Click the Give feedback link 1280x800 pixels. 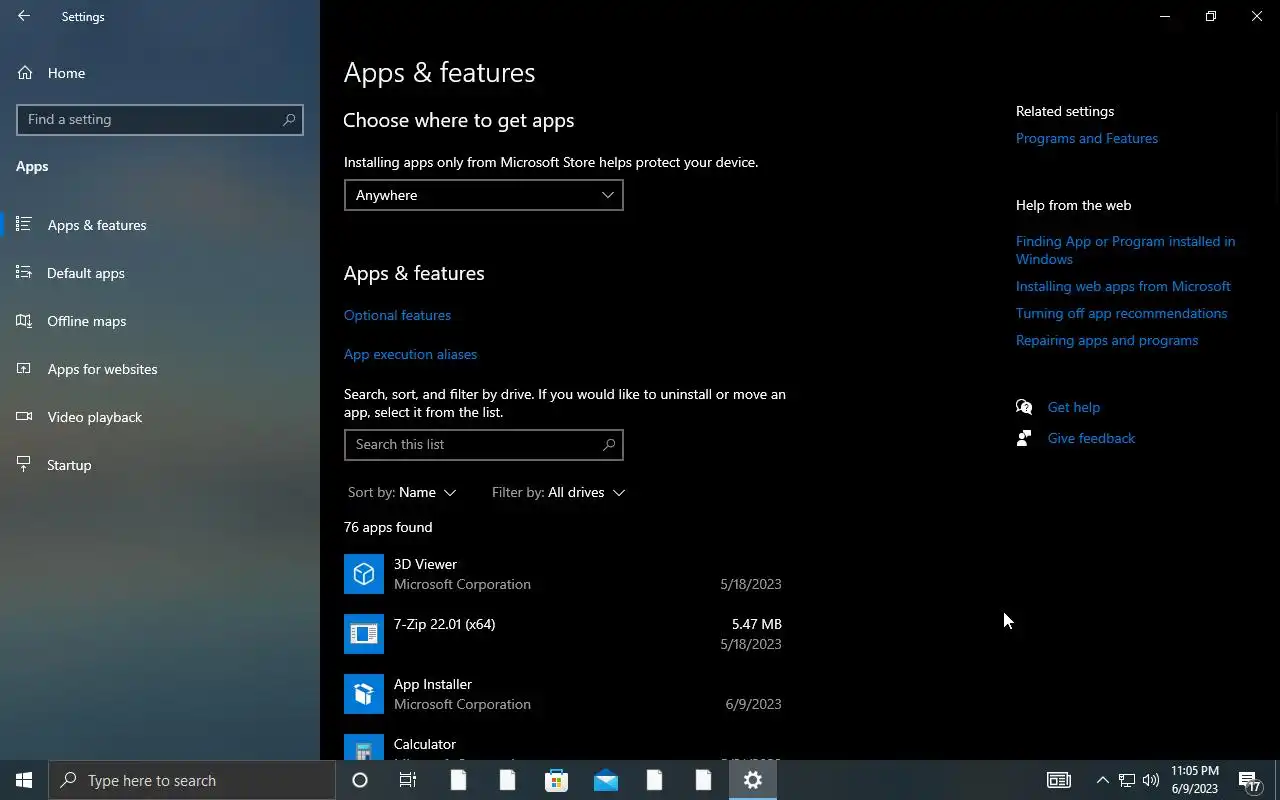tap(1091, 438)
